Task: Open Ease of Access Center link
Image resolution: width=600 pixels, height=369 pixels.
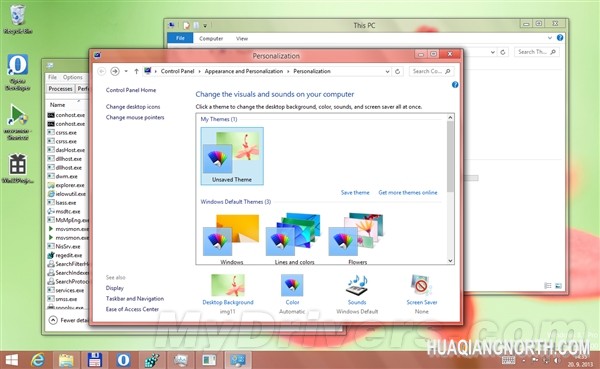Action: (132, 309)
